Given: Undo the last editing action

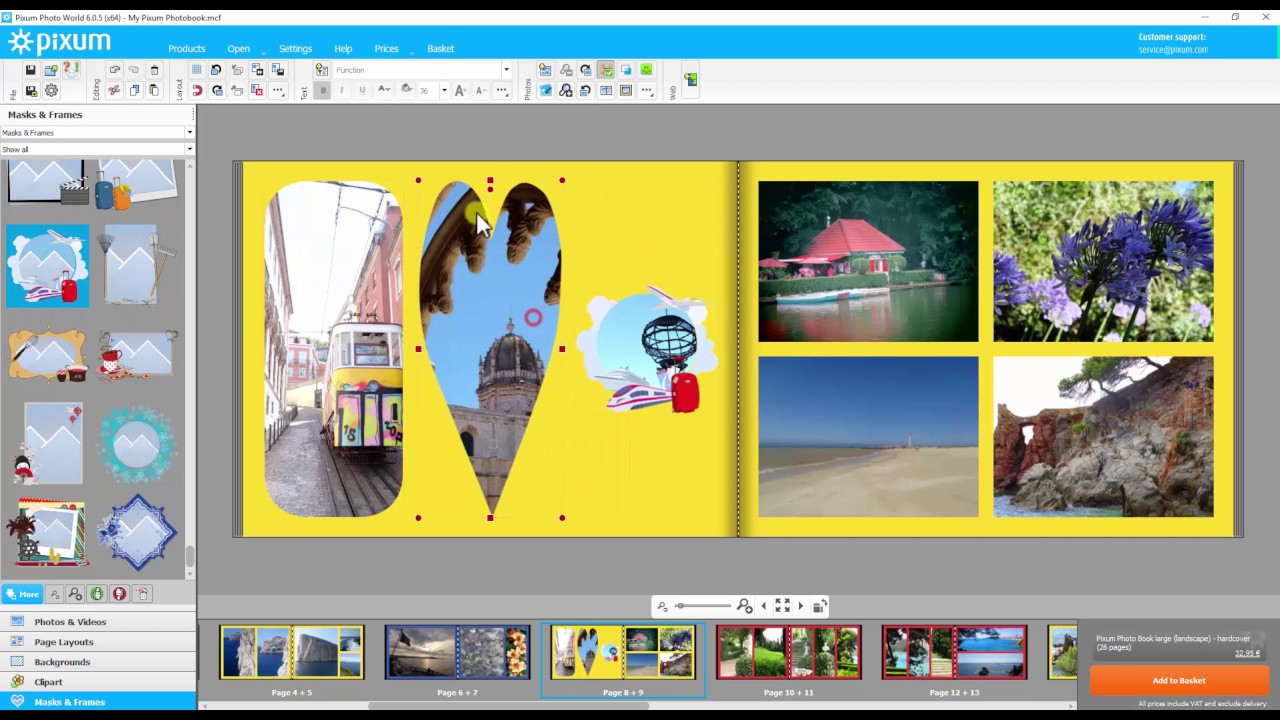Looking at the screenshot, I should pyautogui.click(x=115, y=70).
